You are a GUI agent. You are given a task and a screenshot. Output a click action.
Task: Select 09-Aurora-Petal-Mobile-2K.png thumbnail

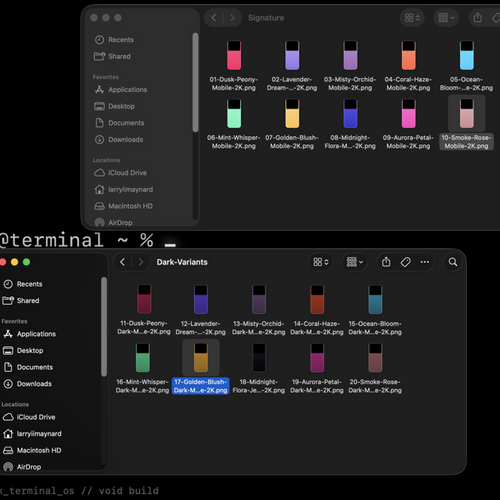408,114
